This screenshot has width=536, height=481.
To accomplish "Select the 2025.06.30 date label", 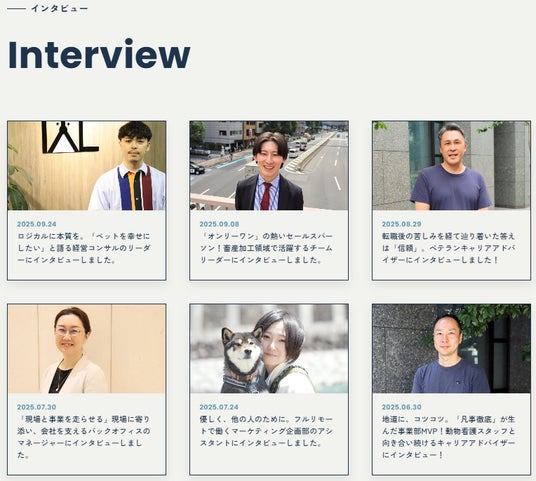I will (x=402, y=407).
